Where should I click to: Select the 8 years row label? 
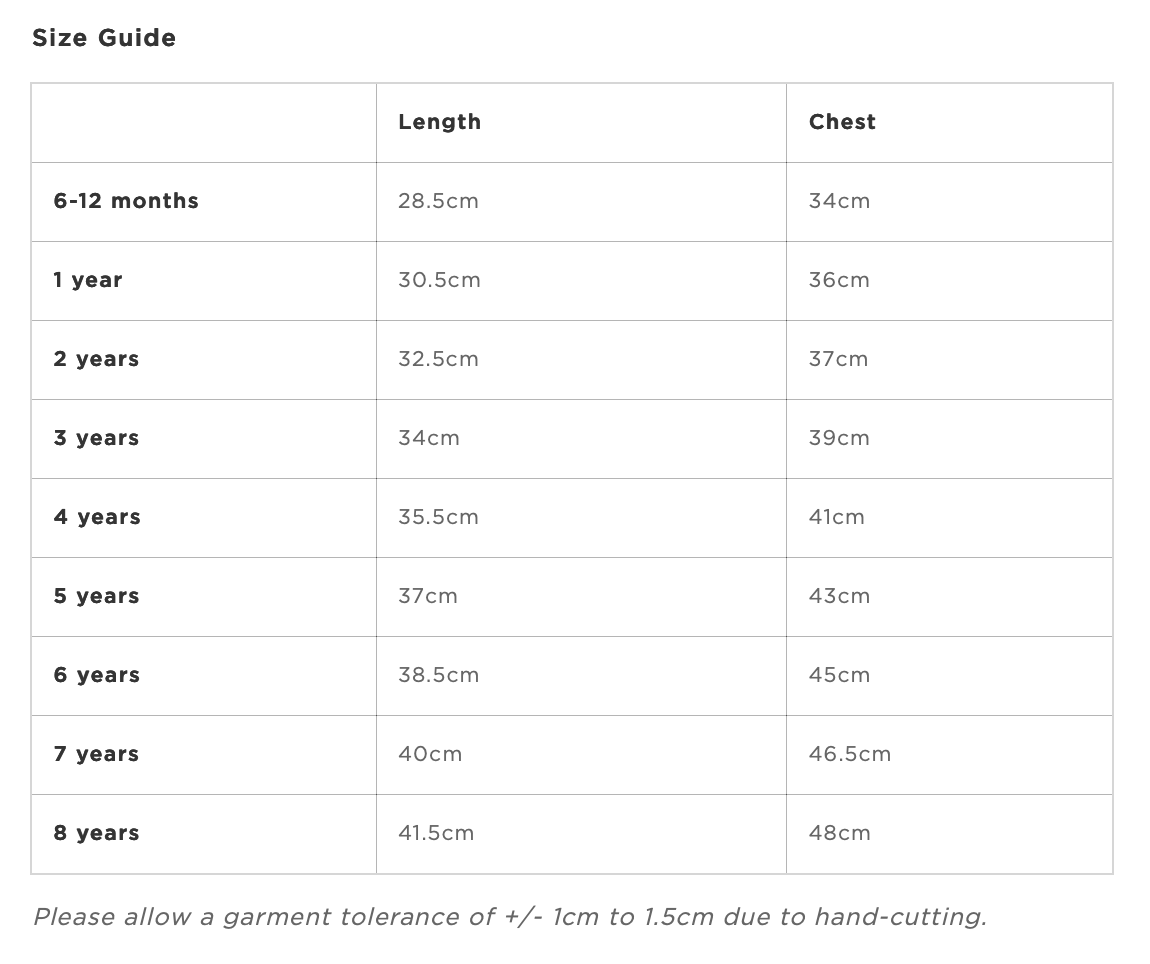pyautogui.click(x=96, y=833)
